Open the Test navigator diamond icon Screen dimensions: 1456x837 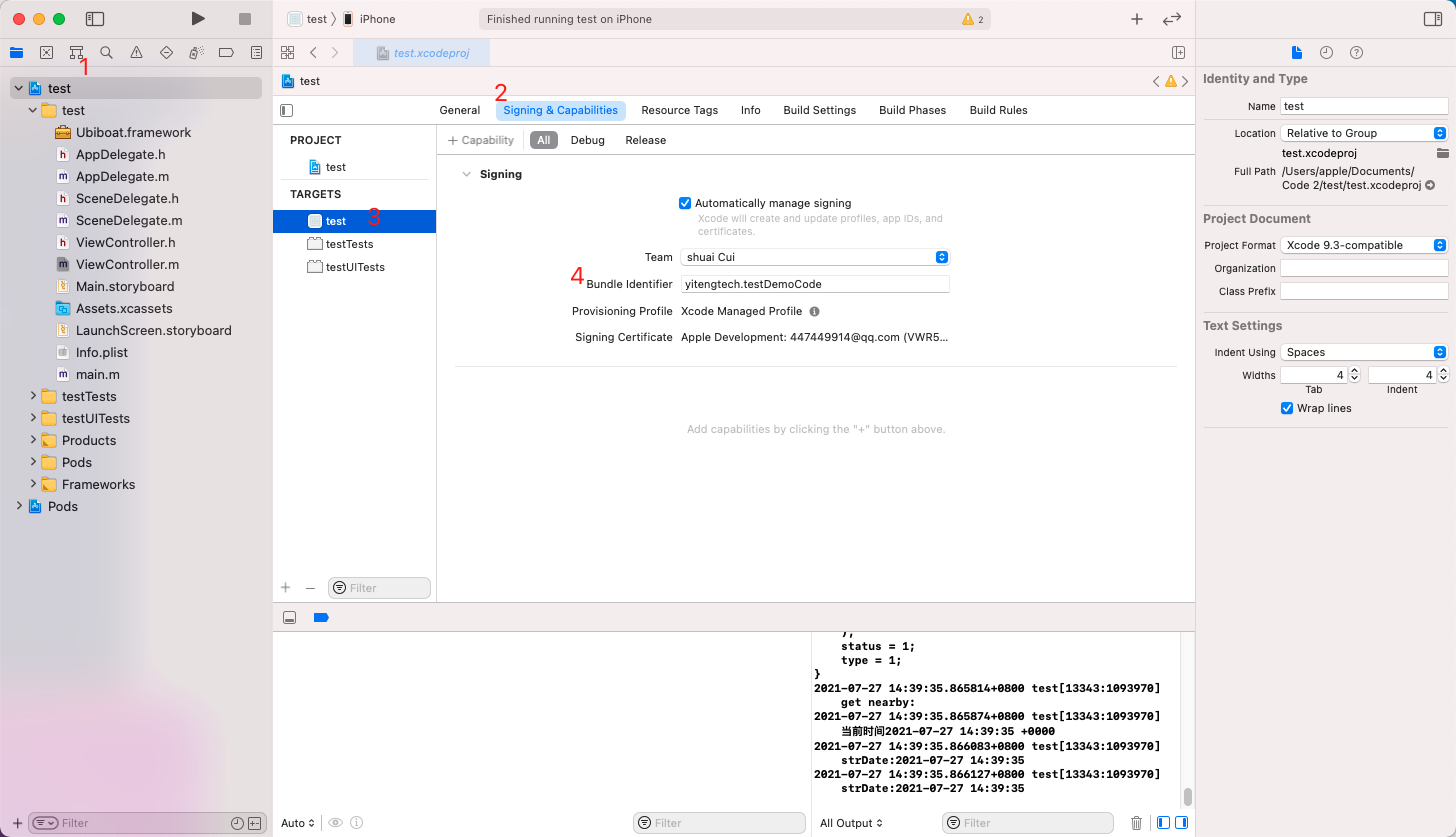pyautogui.click(x=166, y=53)
